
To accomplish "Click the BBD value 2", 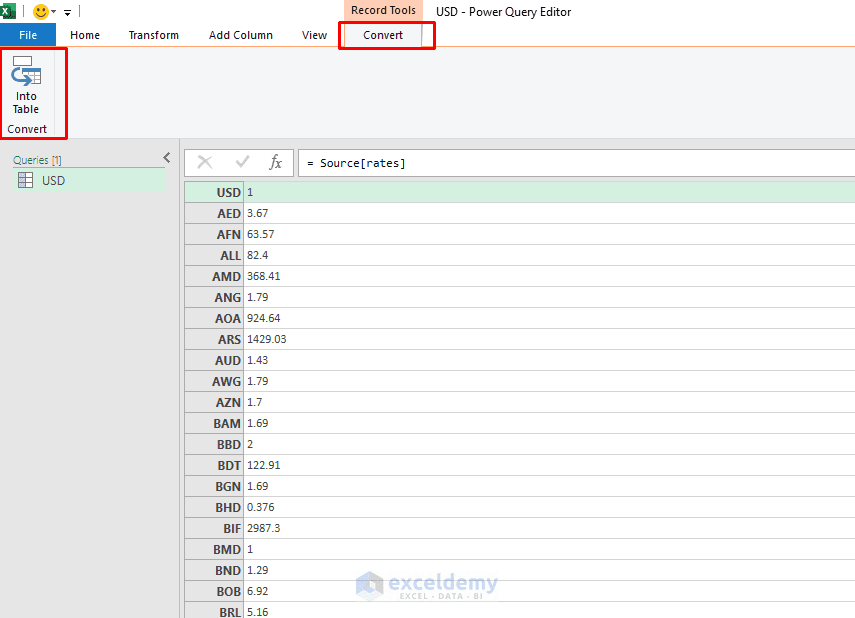I will tap(250, 444).
